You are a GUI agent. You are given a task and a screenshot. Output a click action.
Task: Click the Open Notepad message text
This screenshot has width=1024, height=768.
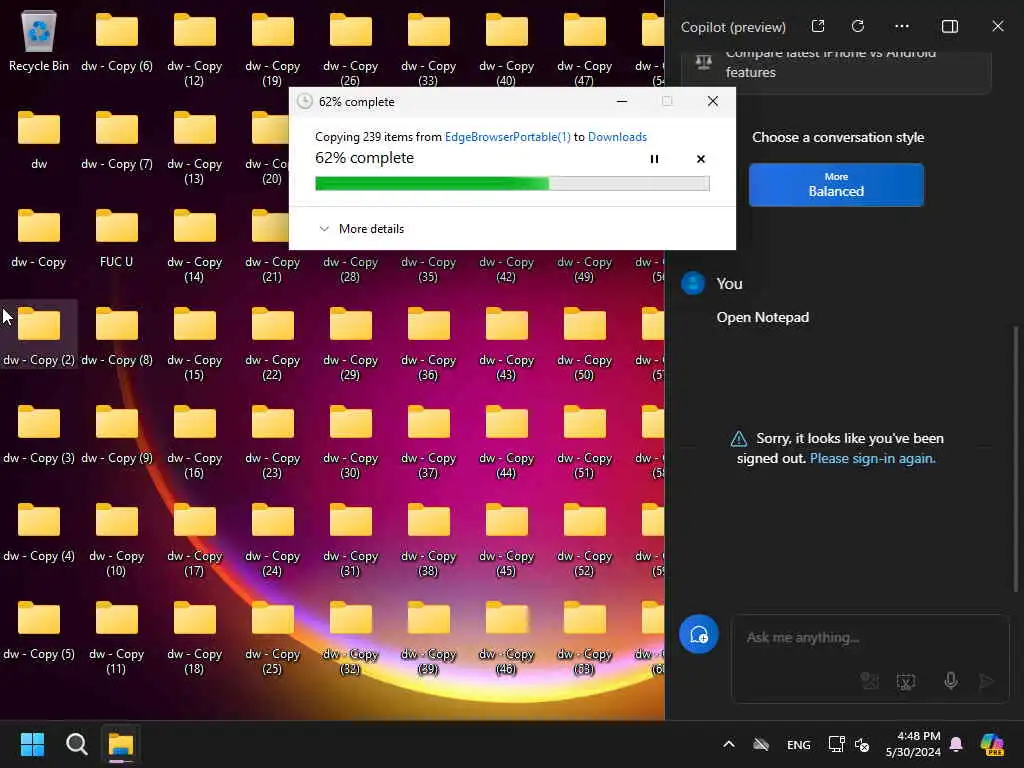(762, 317)
